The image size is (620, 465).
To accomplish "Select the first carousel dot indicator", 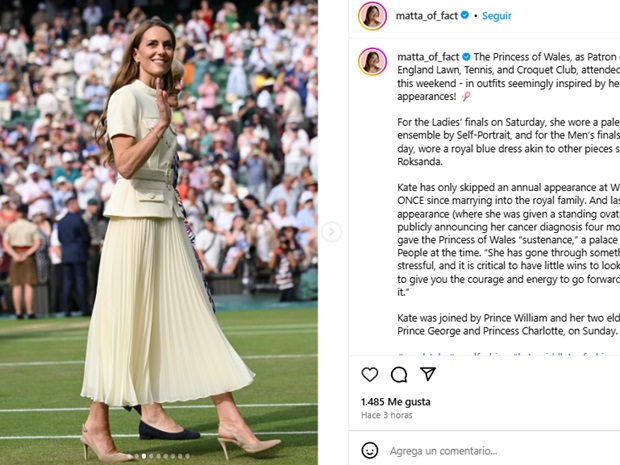I will [136, 456].
